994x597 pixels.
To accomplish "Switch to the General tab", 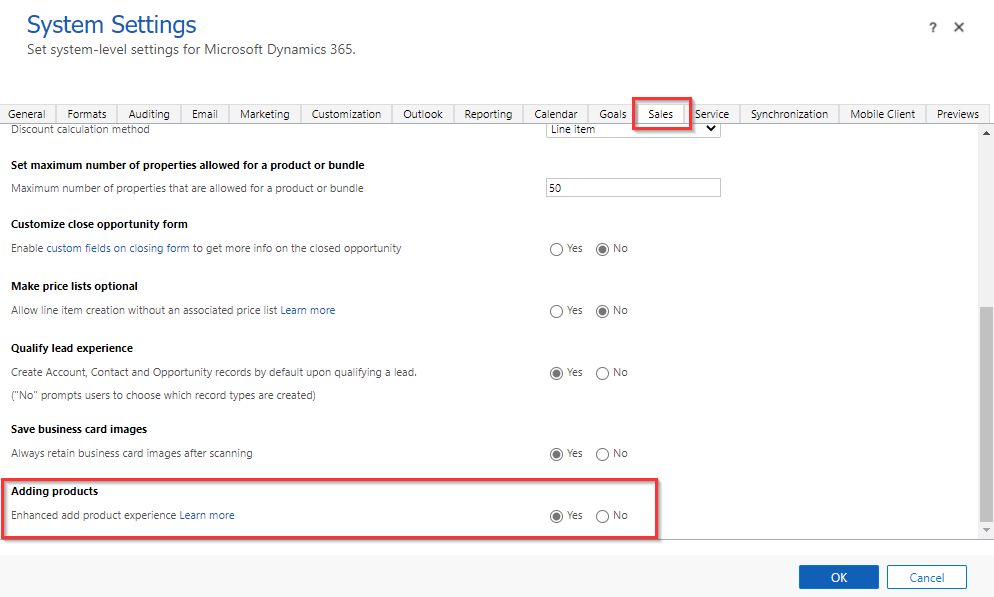I will [x=27, y=114].
